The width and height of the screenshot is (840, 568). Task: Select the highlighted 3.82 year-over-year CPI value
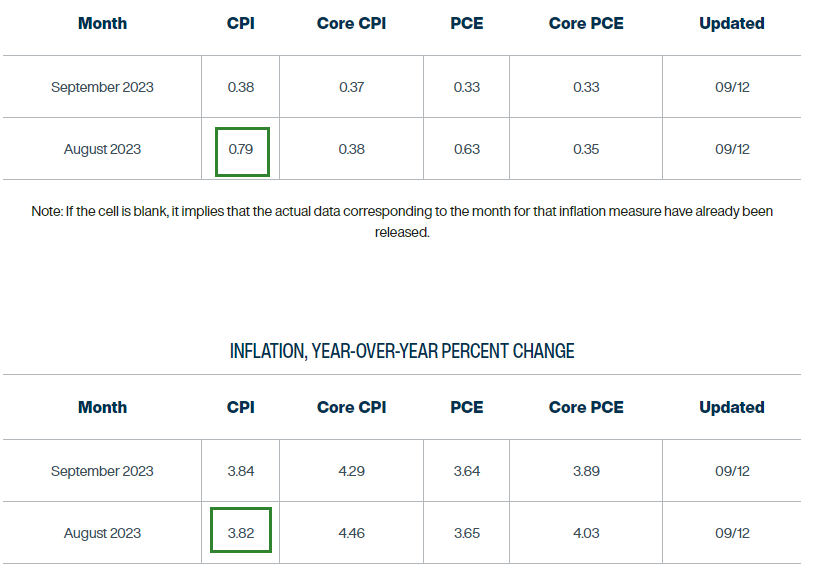pos(241,533)
